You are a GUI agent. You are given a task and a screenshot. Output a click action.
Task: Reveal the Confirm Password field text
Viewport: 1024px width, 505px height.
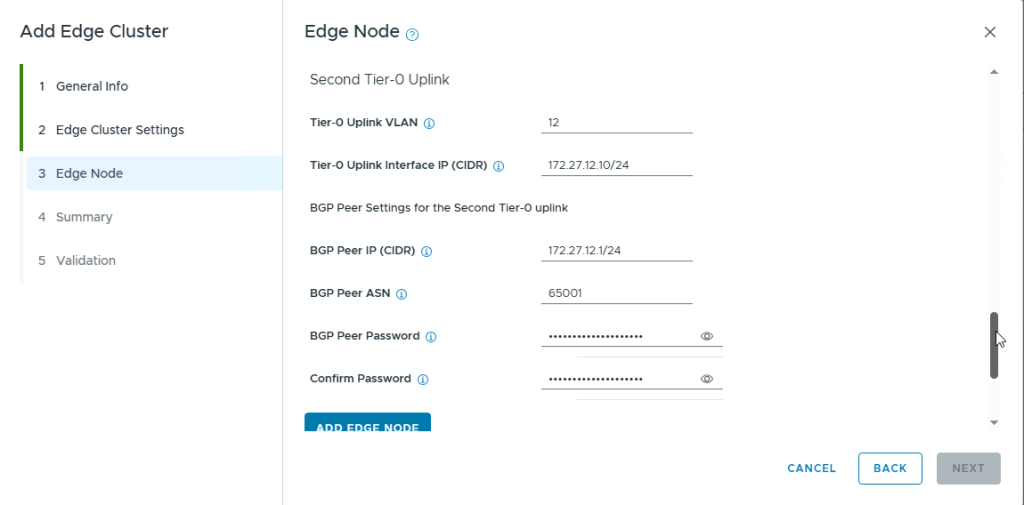706,380
